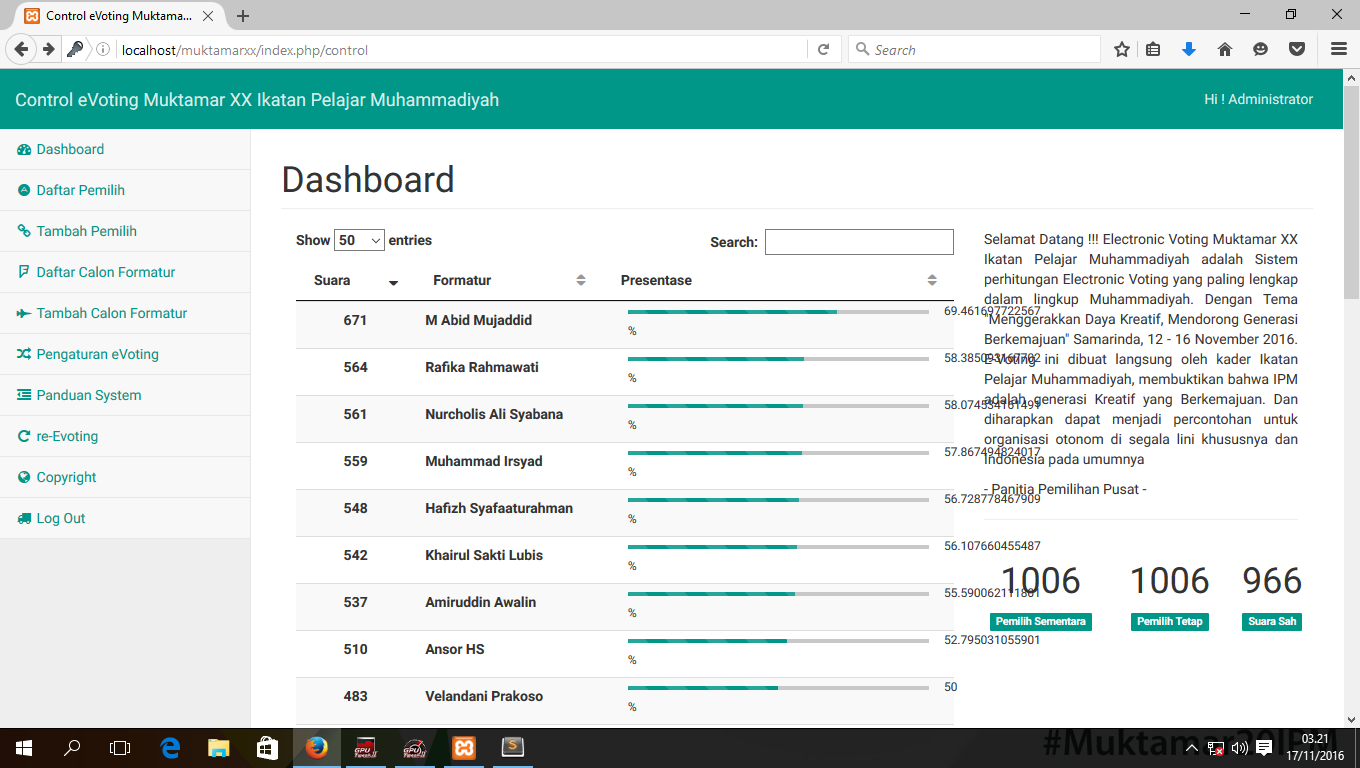This screenshot has height=768, width=1360.
Task: Click Velandani Prakoso's percentage progress bar
Action: [x=778, y=688]
